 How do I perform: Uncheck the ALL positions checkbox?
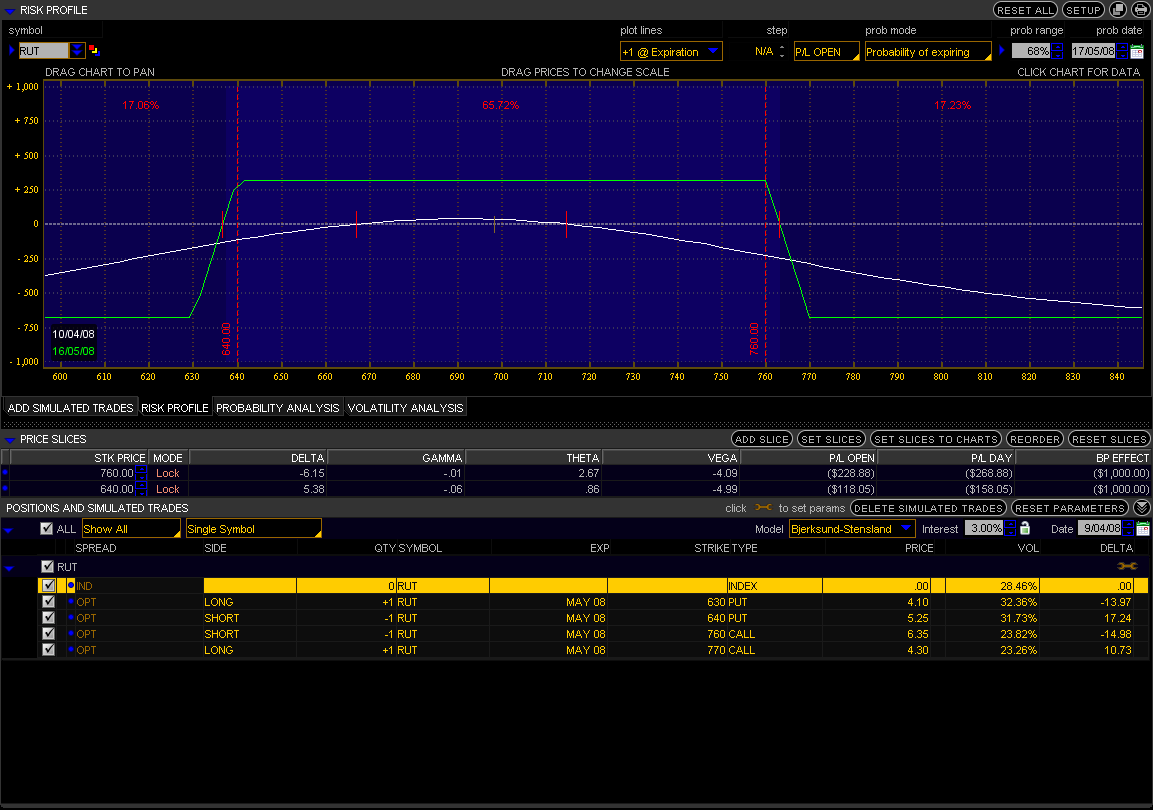pyautogui.click(x=46, y=529)
